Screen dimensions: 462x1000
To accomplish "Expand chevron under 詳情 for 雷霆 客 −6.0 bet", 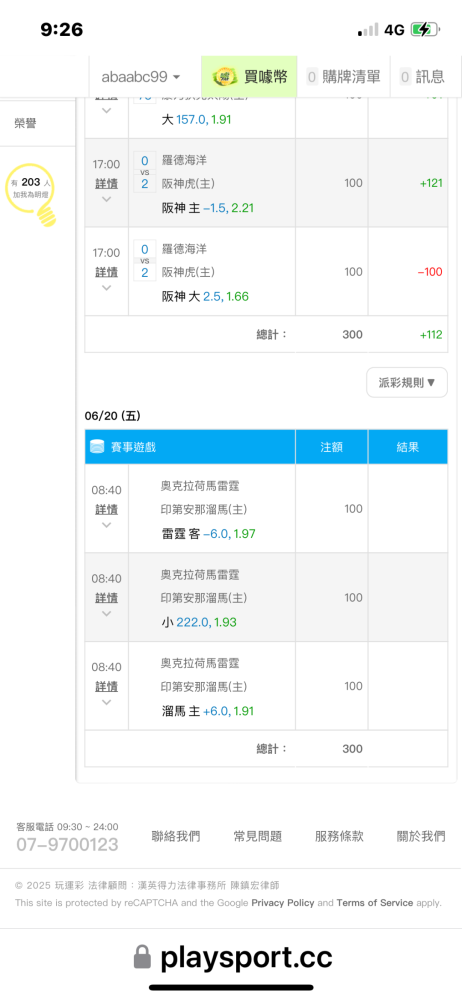I will click(107, 525).
